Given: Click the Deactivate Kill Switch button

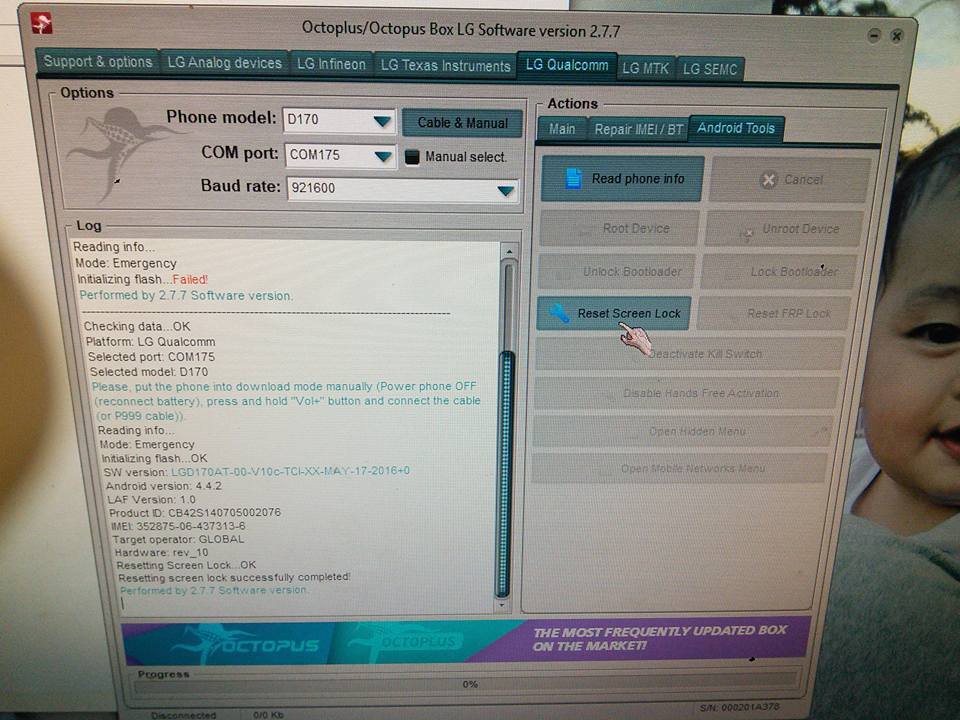Looking at the screenshot, I should 690,354.
